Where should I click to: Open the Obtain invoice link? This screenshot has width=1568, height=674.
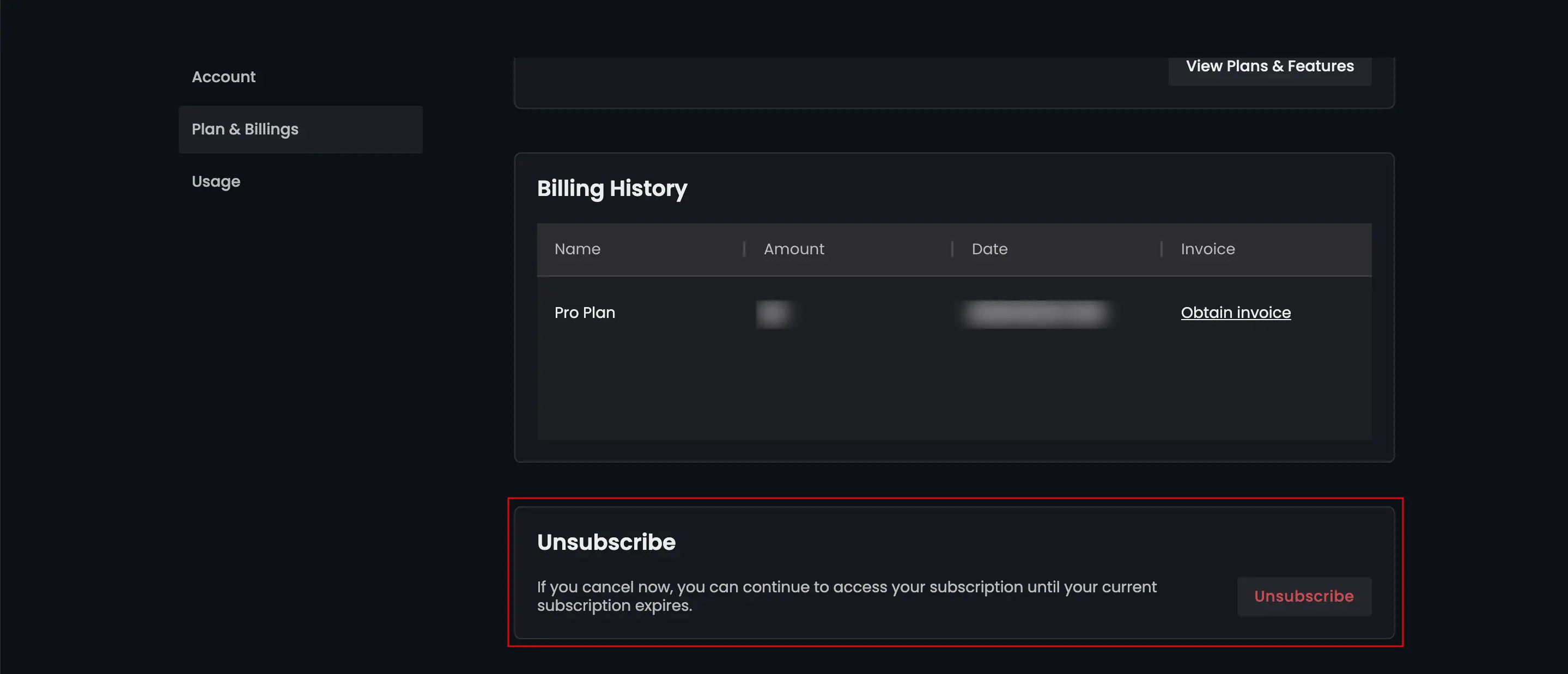click(1236, 313)
